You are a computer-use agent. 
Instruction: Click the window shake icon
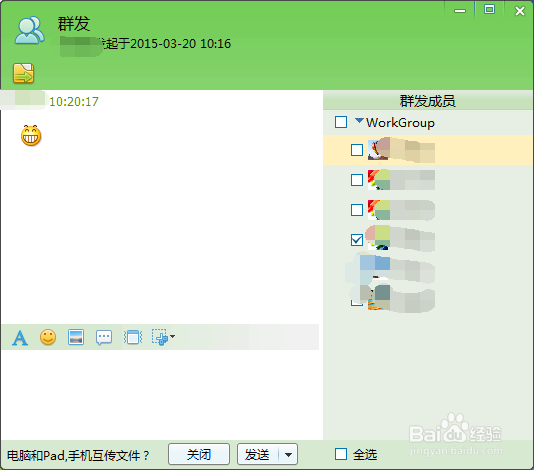click(133, 337)
